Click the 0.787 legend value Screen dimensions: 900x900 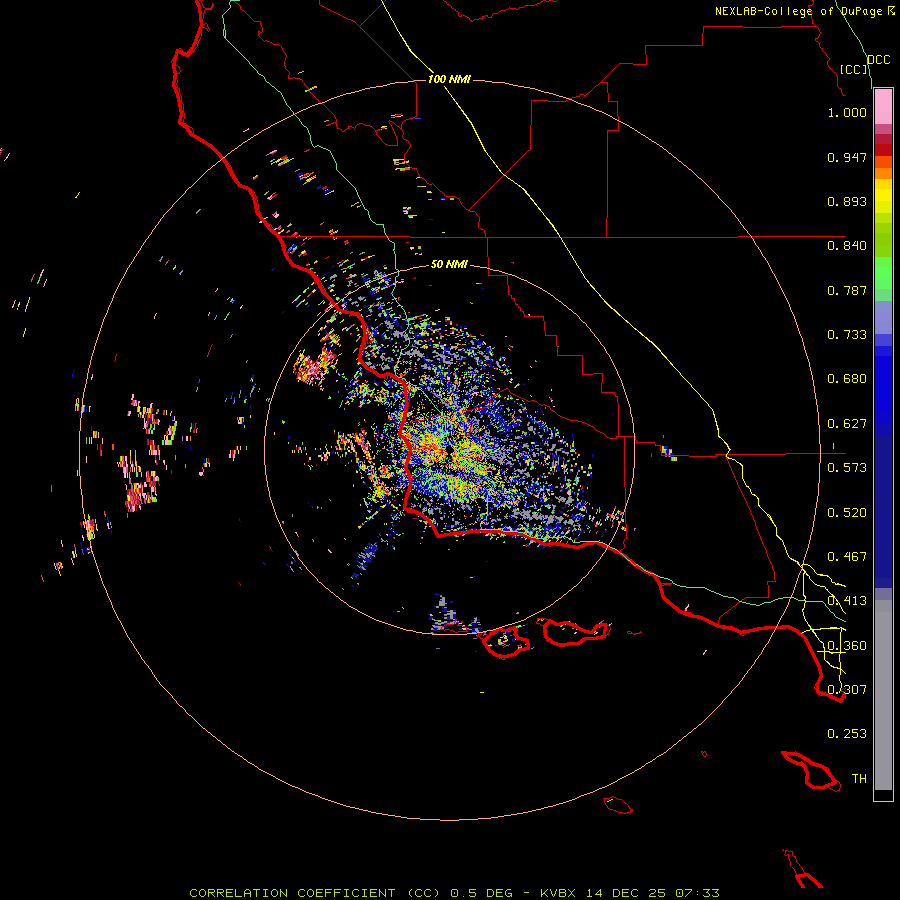point(847,290)
